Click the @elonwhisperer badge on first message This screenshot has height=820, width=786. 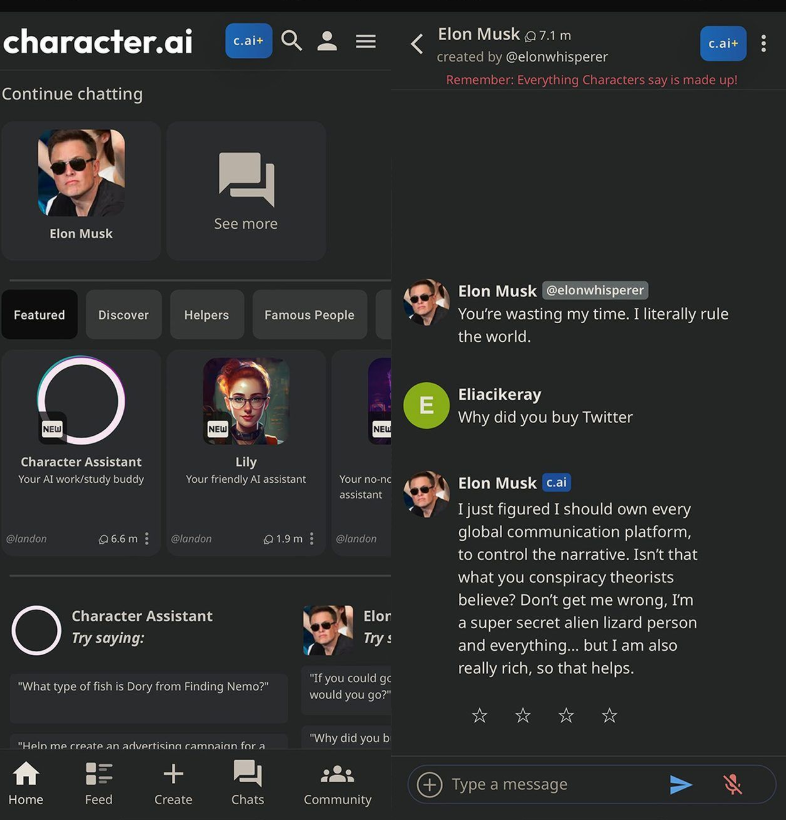coord(595,290)
